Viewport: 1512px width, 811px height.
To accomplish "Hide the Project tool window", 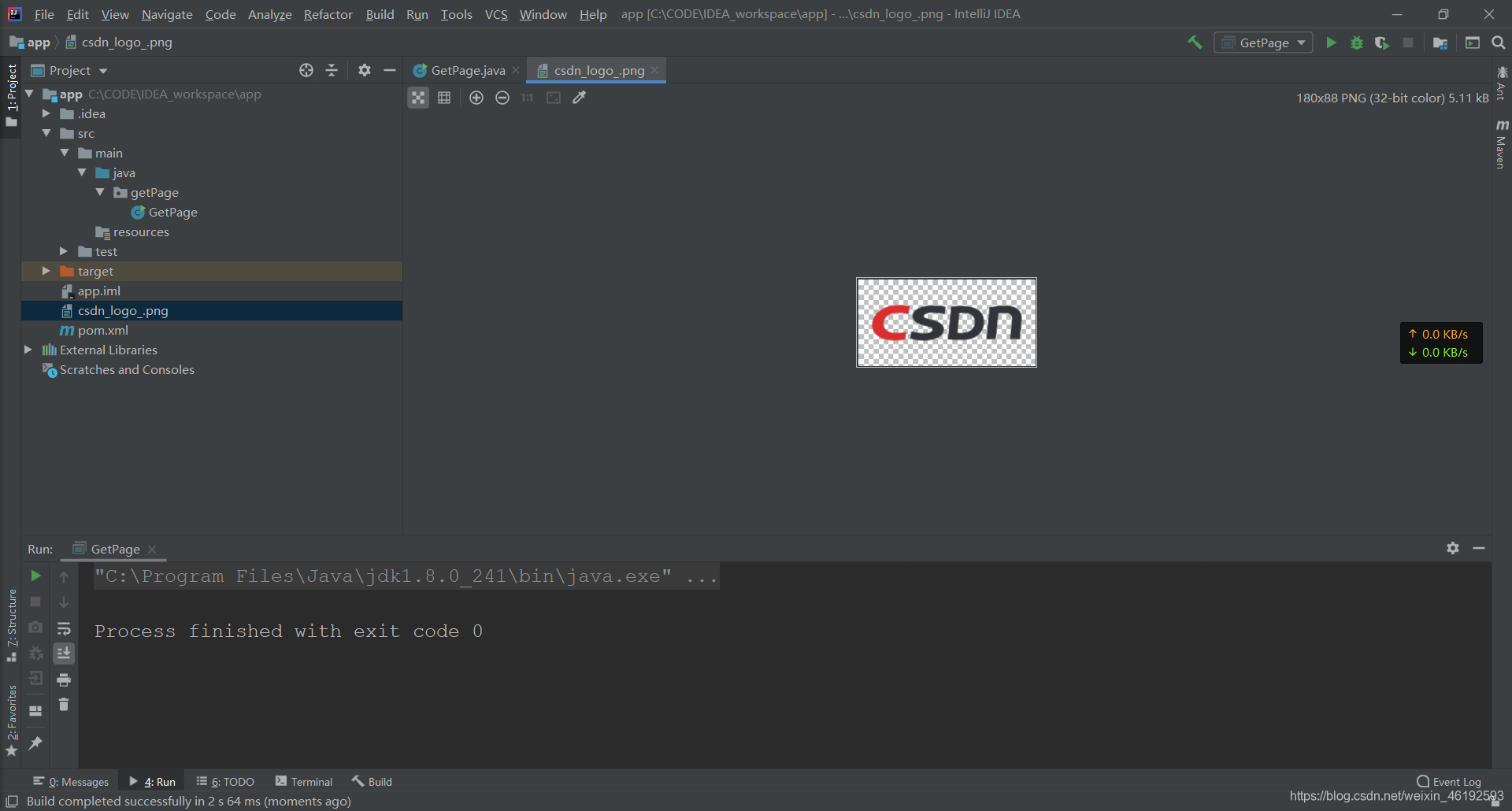I will pos(390,70).
